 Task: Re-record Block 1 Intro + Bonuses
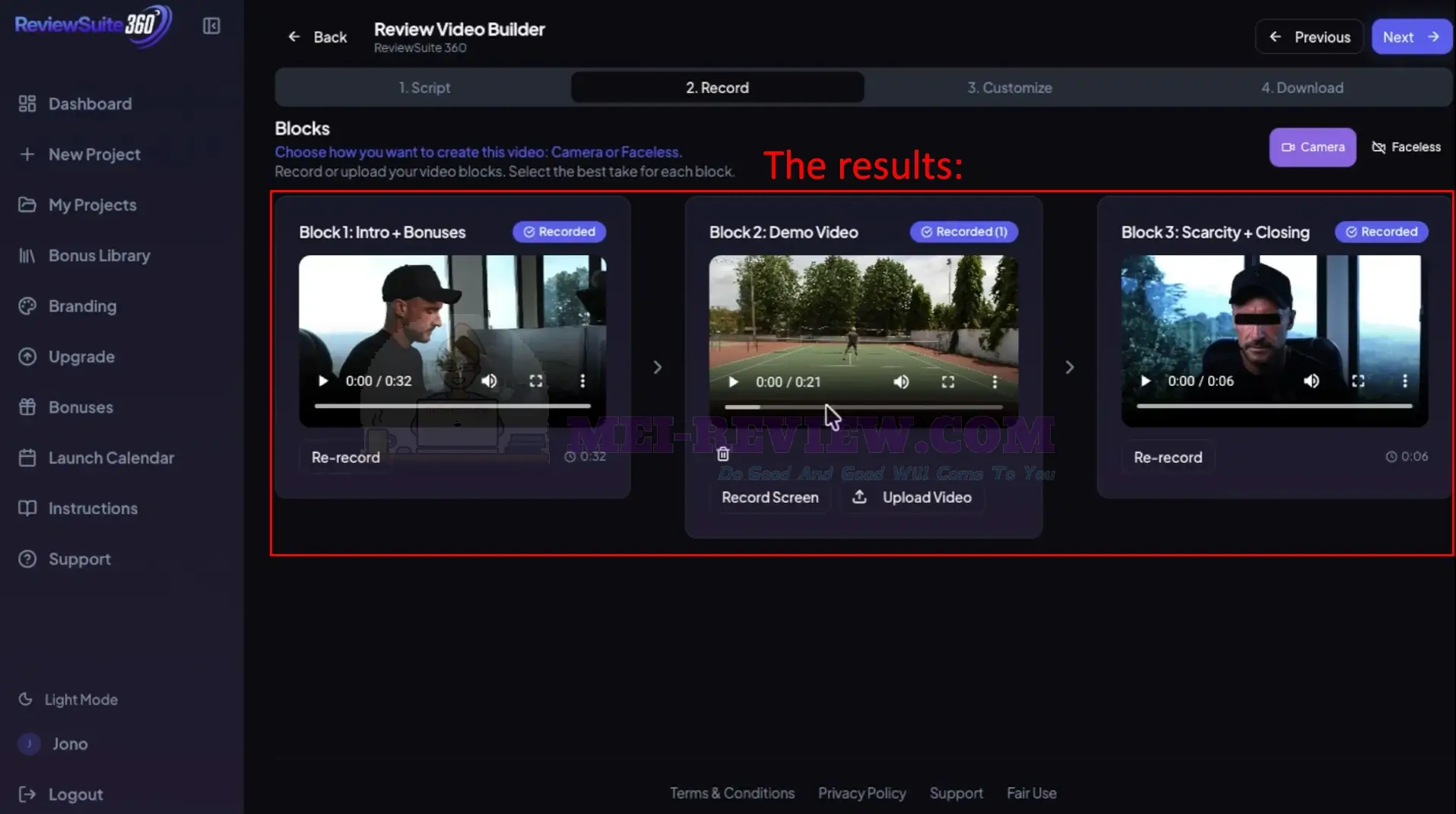click(x=345, y=457)
